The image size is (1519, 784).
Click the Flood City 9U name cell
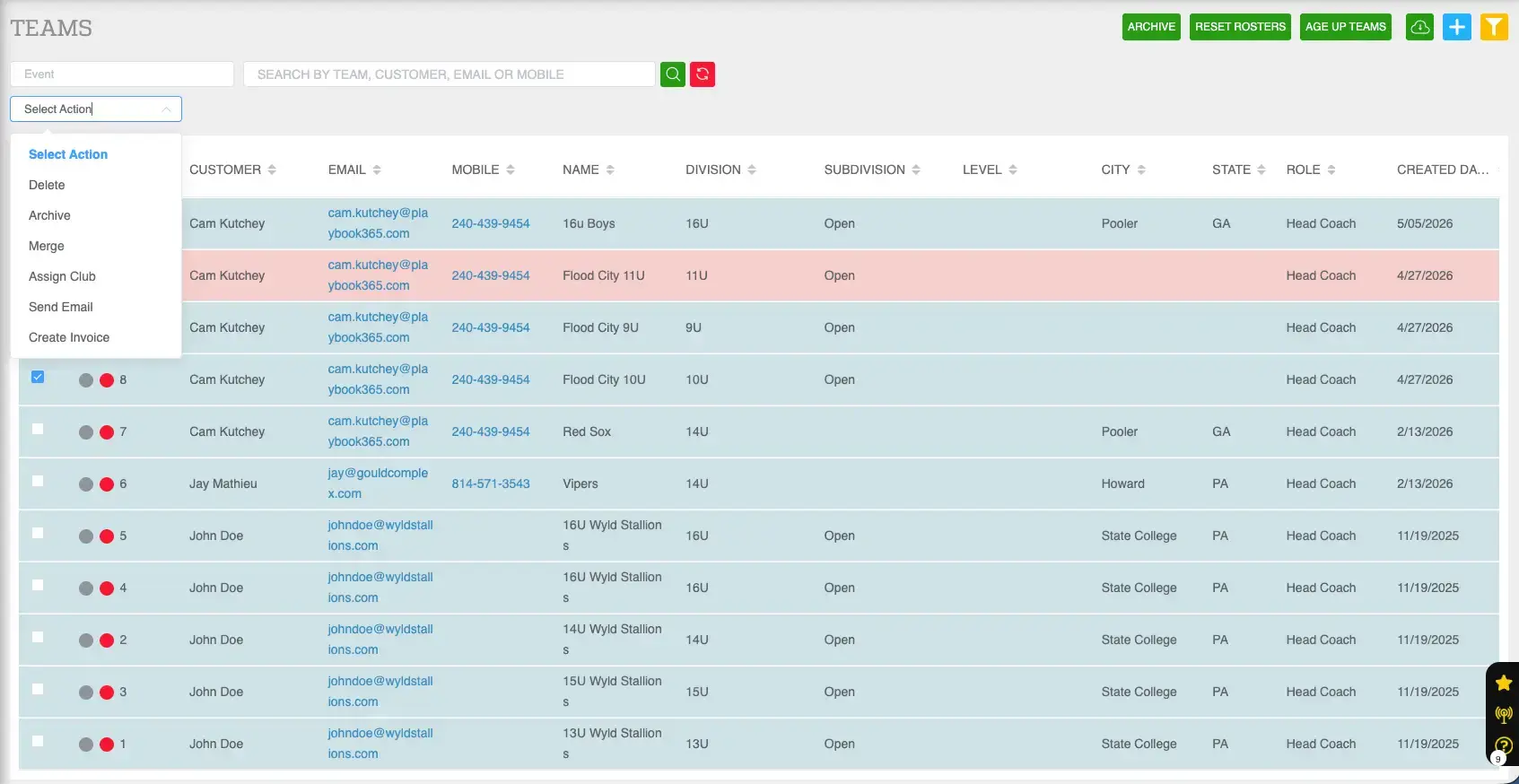(600, 327)
